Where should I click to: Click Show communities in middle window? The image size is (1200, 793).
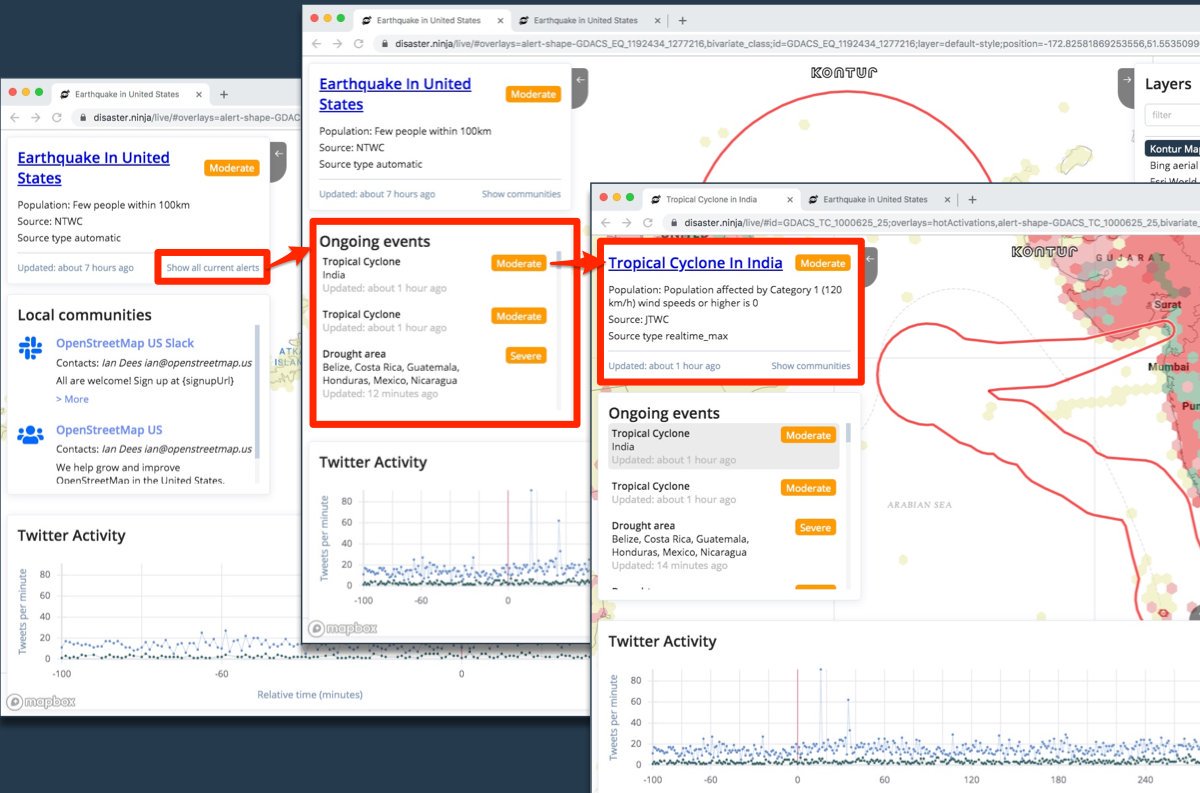[521, 194]
